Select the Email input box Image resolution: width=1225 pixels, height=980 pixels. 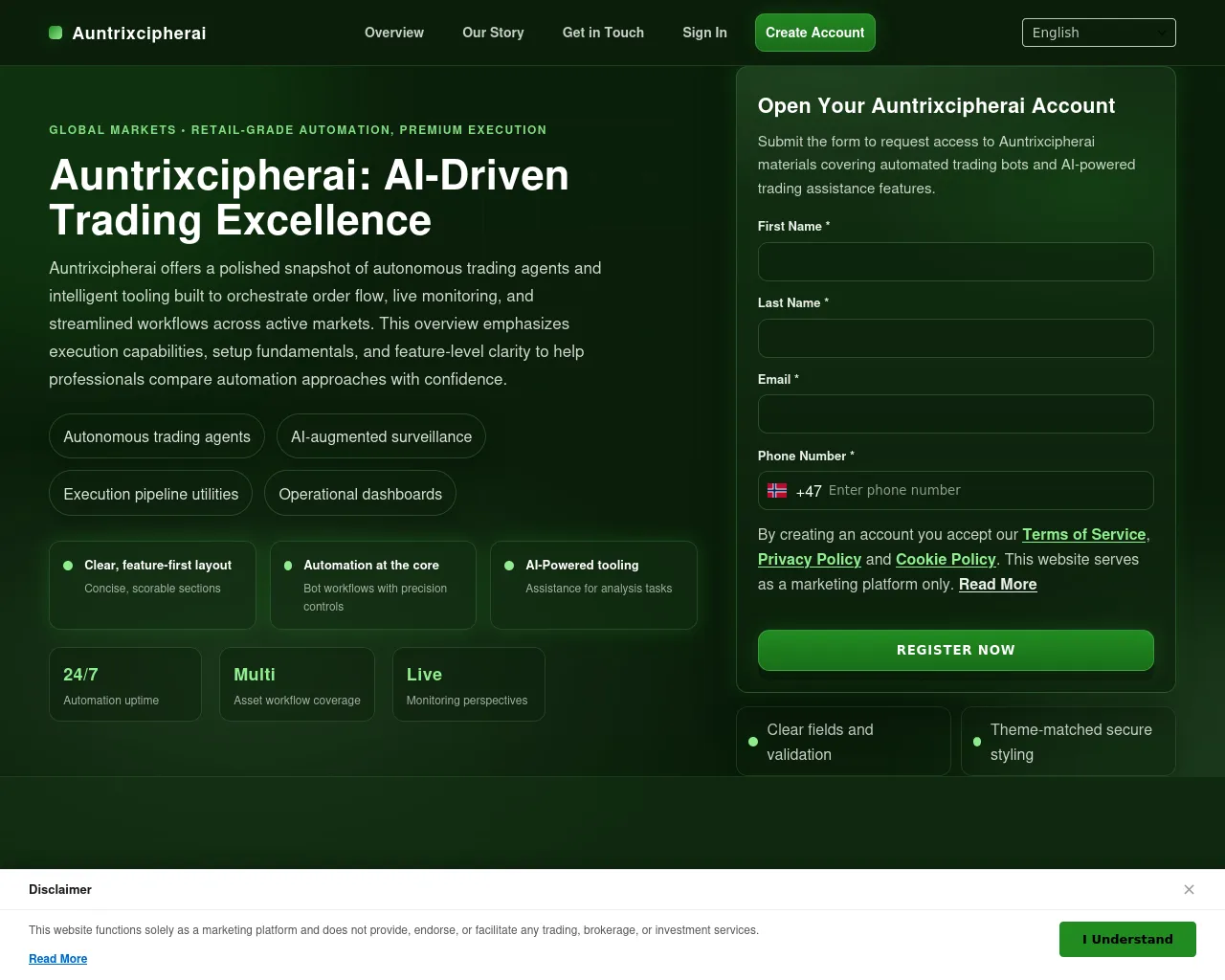coord(955,414)
